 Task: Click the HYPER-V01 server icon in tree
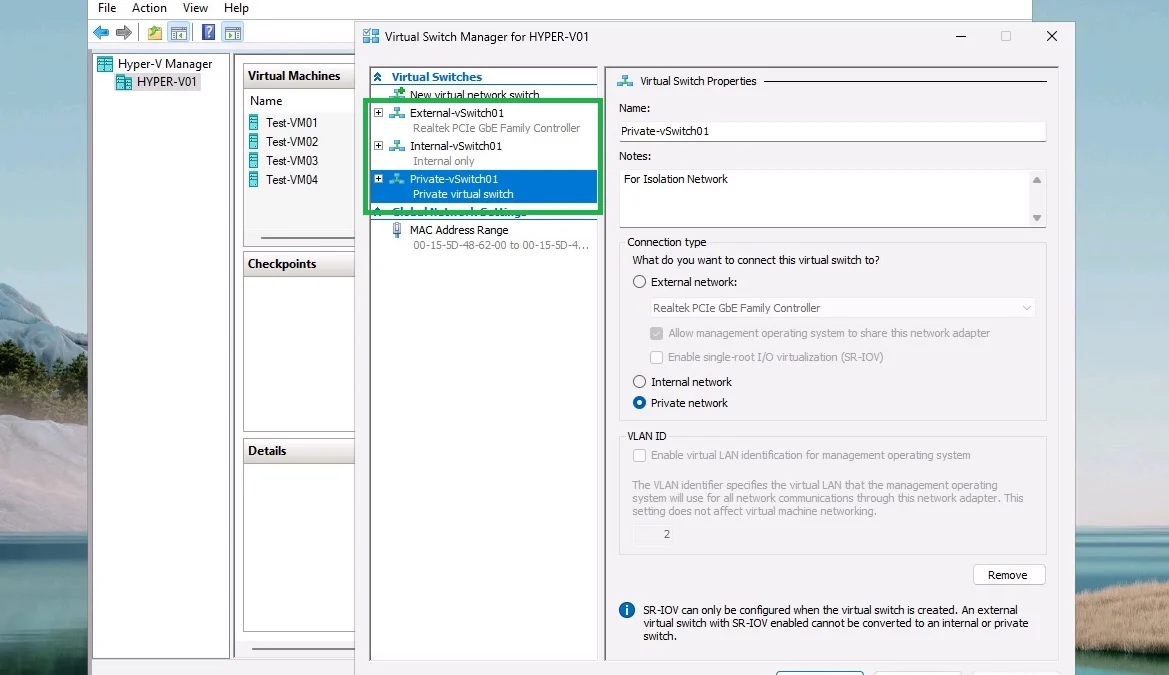124,82
